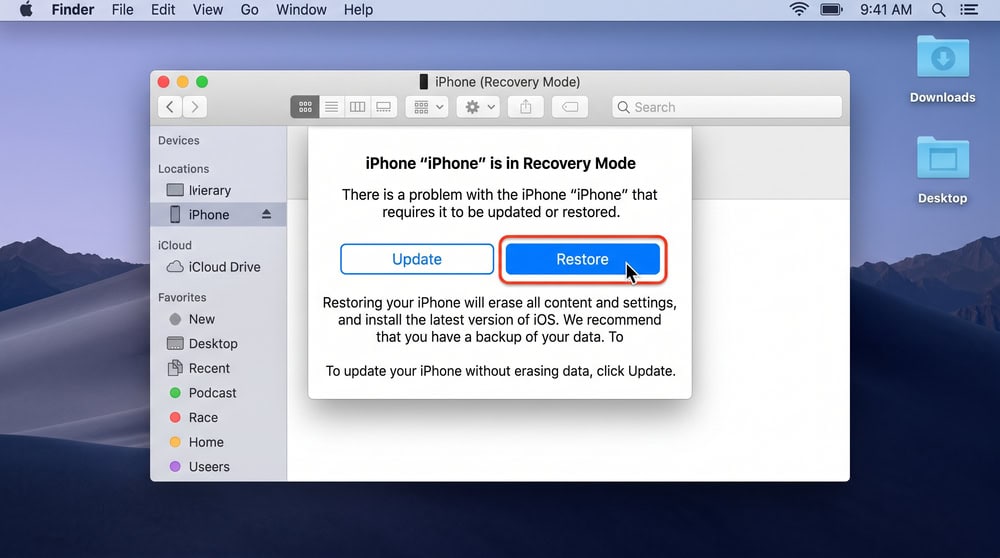
Task: Click the Favorites sidebar heading
Action: (x=182, y=298)
